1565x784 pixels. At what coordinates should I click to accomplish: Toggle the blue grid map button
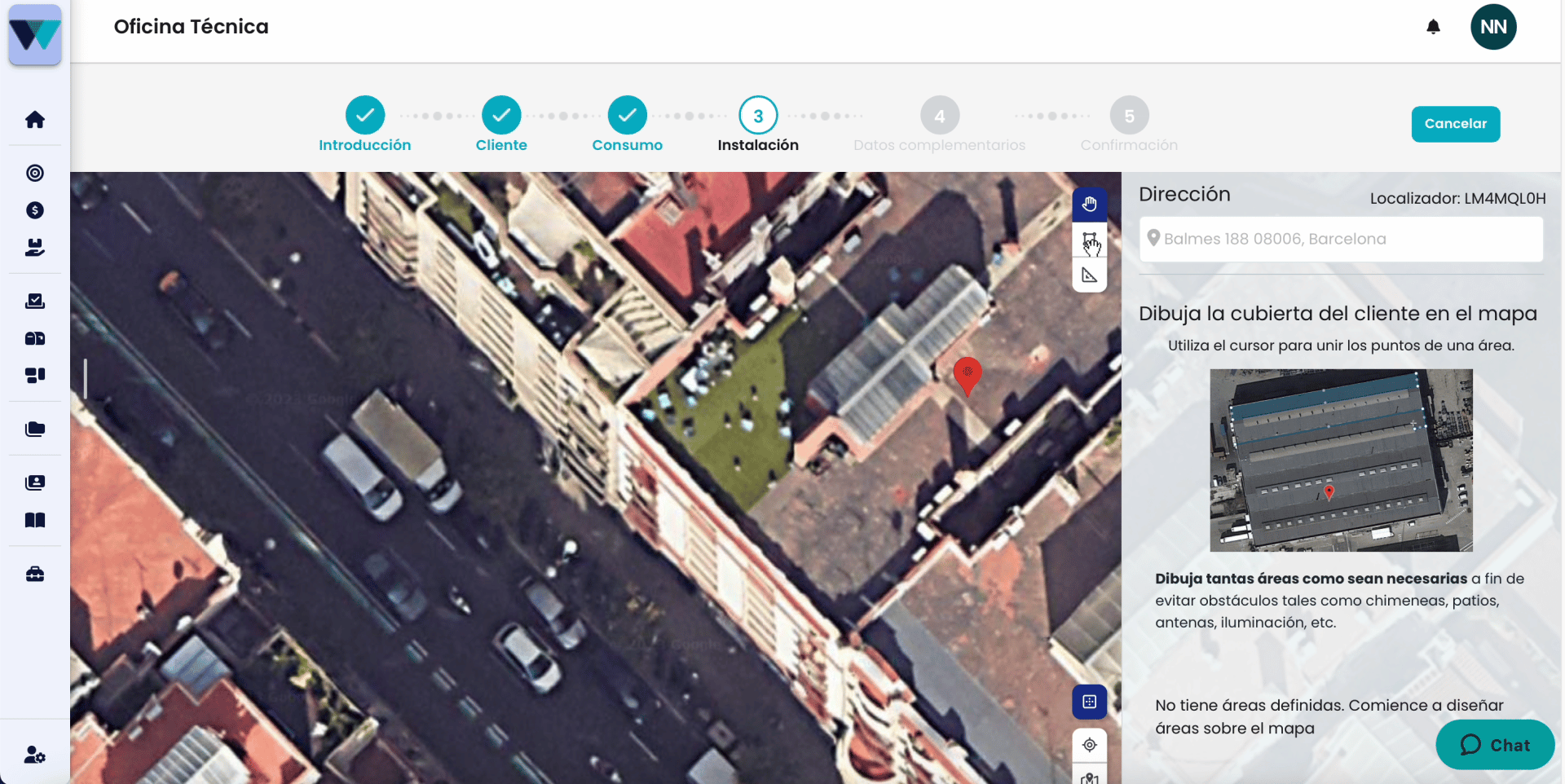1089,702
